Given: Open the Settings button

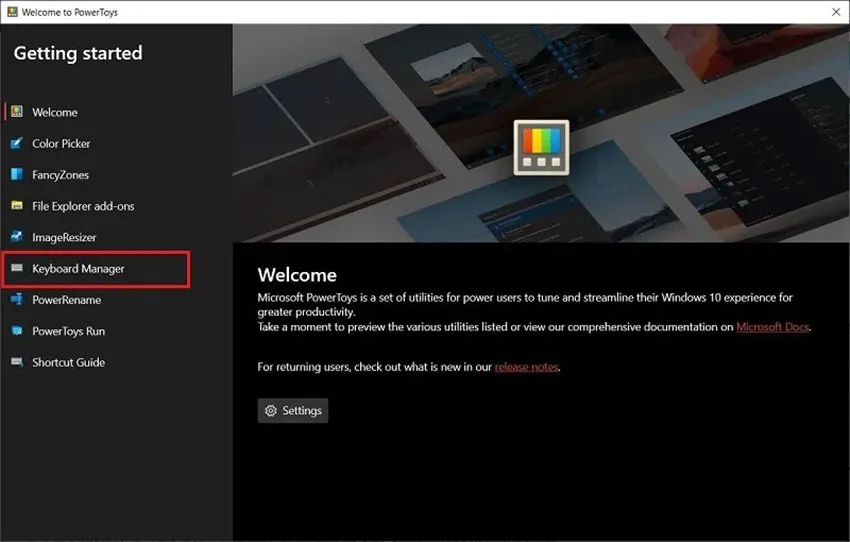Looking at the screenshot, I should click(293, 411).
